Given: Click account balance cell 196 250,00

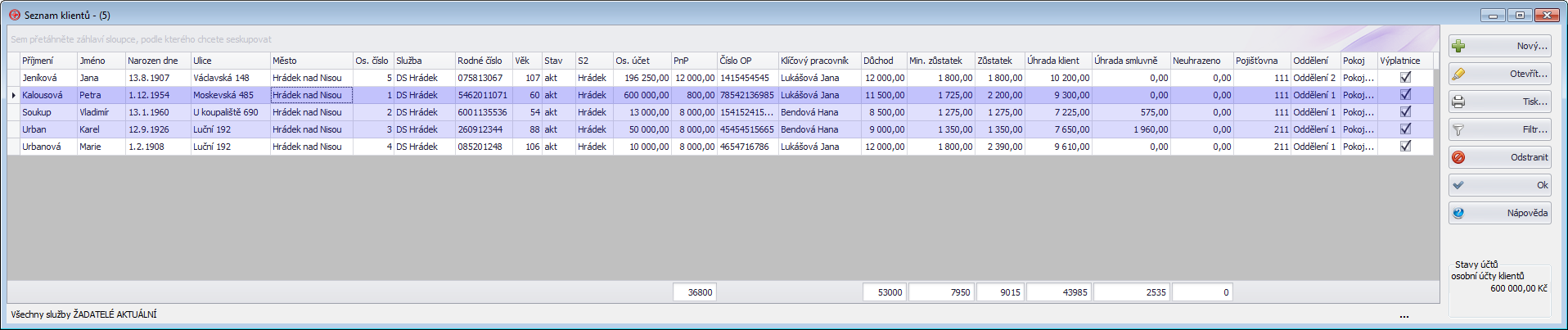Looking at the screenshot, I should click(642, 78).
